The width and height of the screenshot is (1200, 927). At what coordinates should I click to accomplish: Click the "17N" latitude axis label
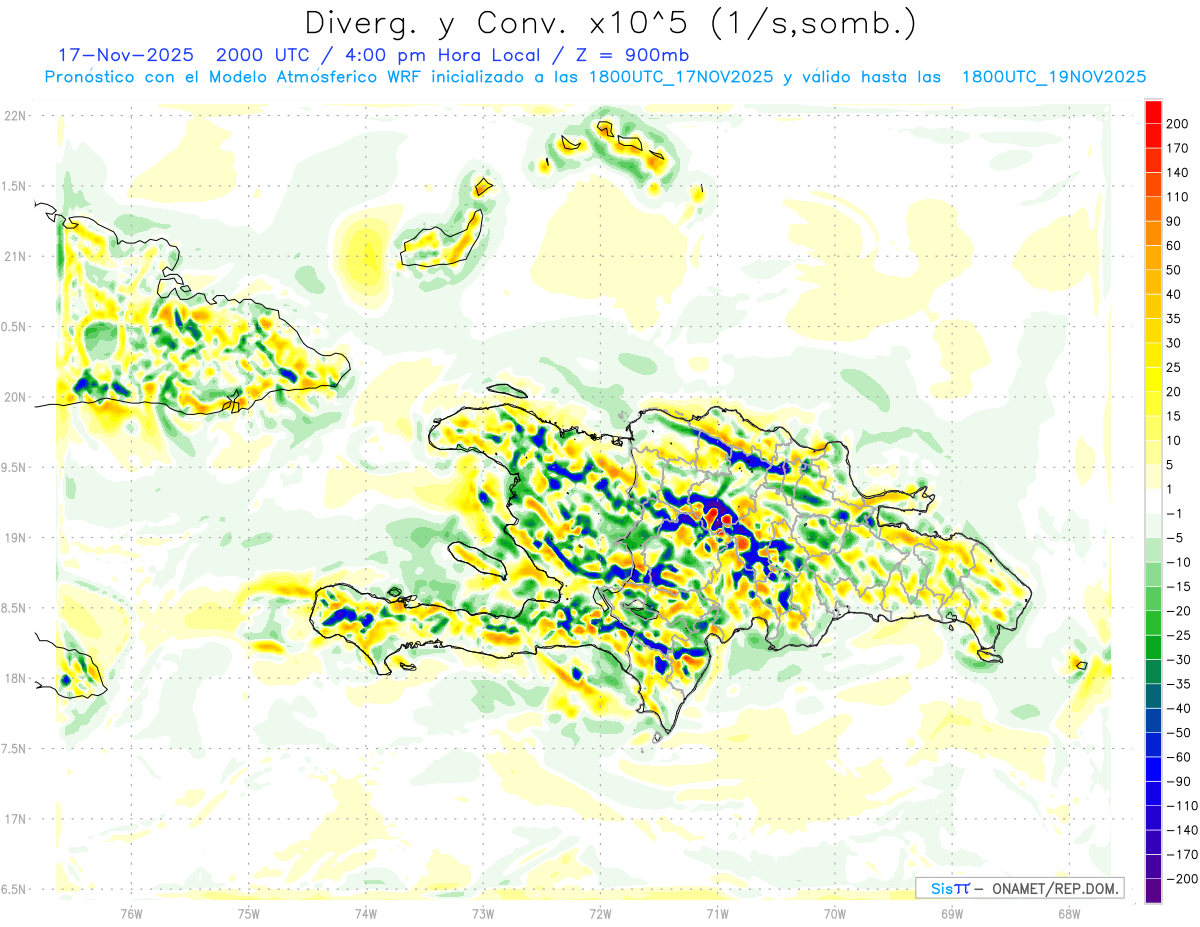tap(15, 819)
